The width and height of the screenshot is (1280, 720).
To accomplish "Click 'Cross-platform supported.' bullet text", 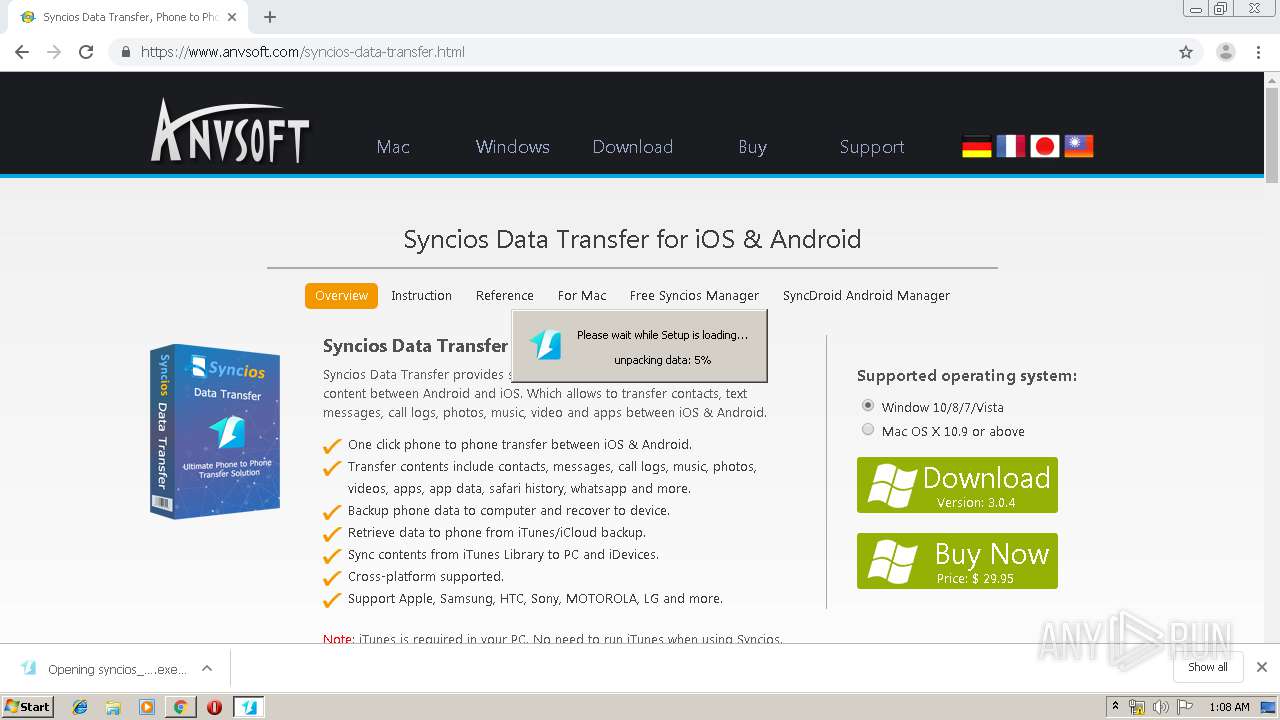I will (x=426, y=577).
